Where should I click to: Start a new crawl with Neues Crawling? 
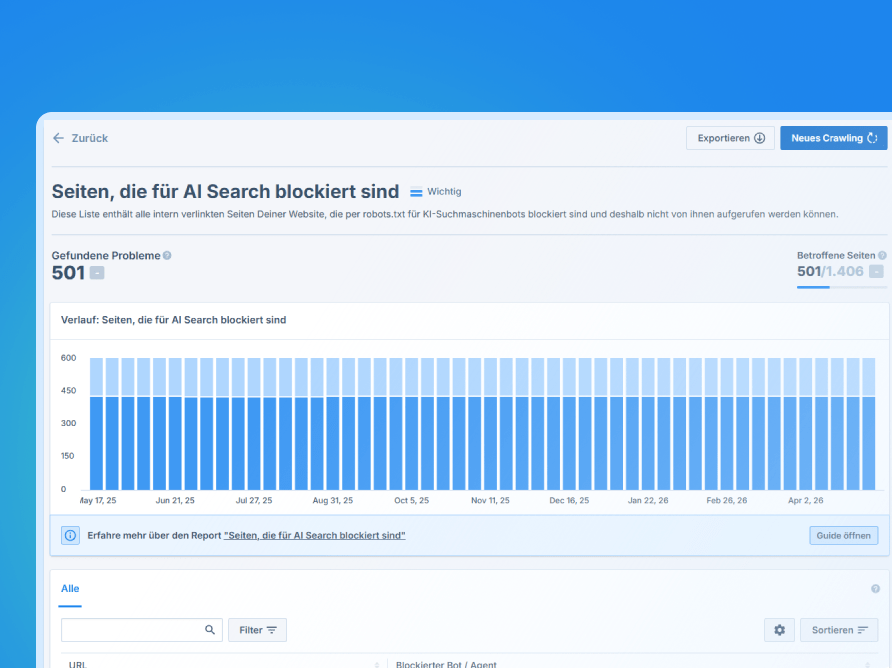tap(833, 138)
